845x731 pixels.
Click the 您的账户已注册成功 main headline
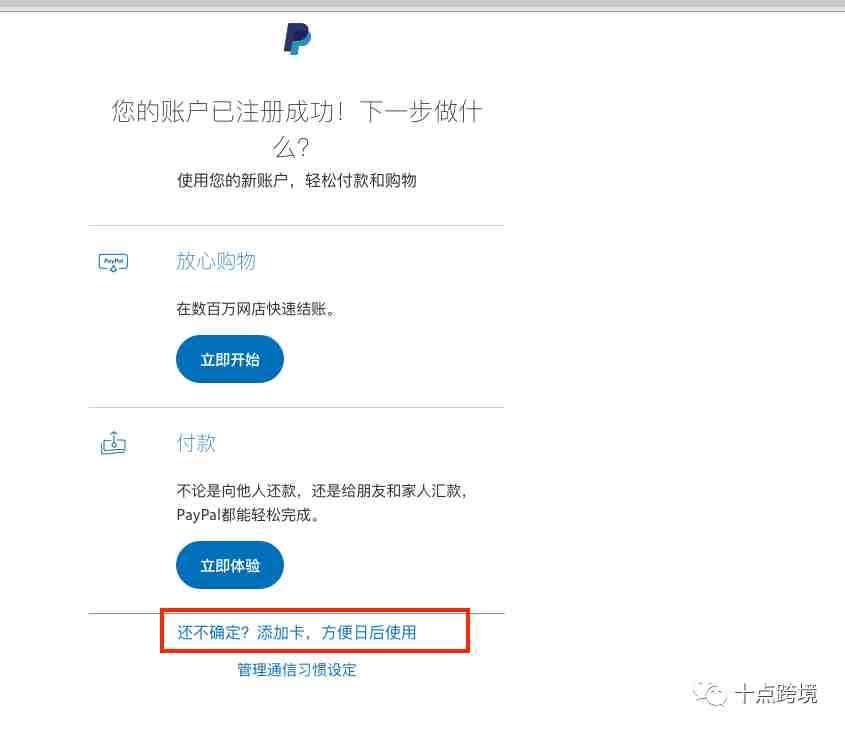[296, 129]
